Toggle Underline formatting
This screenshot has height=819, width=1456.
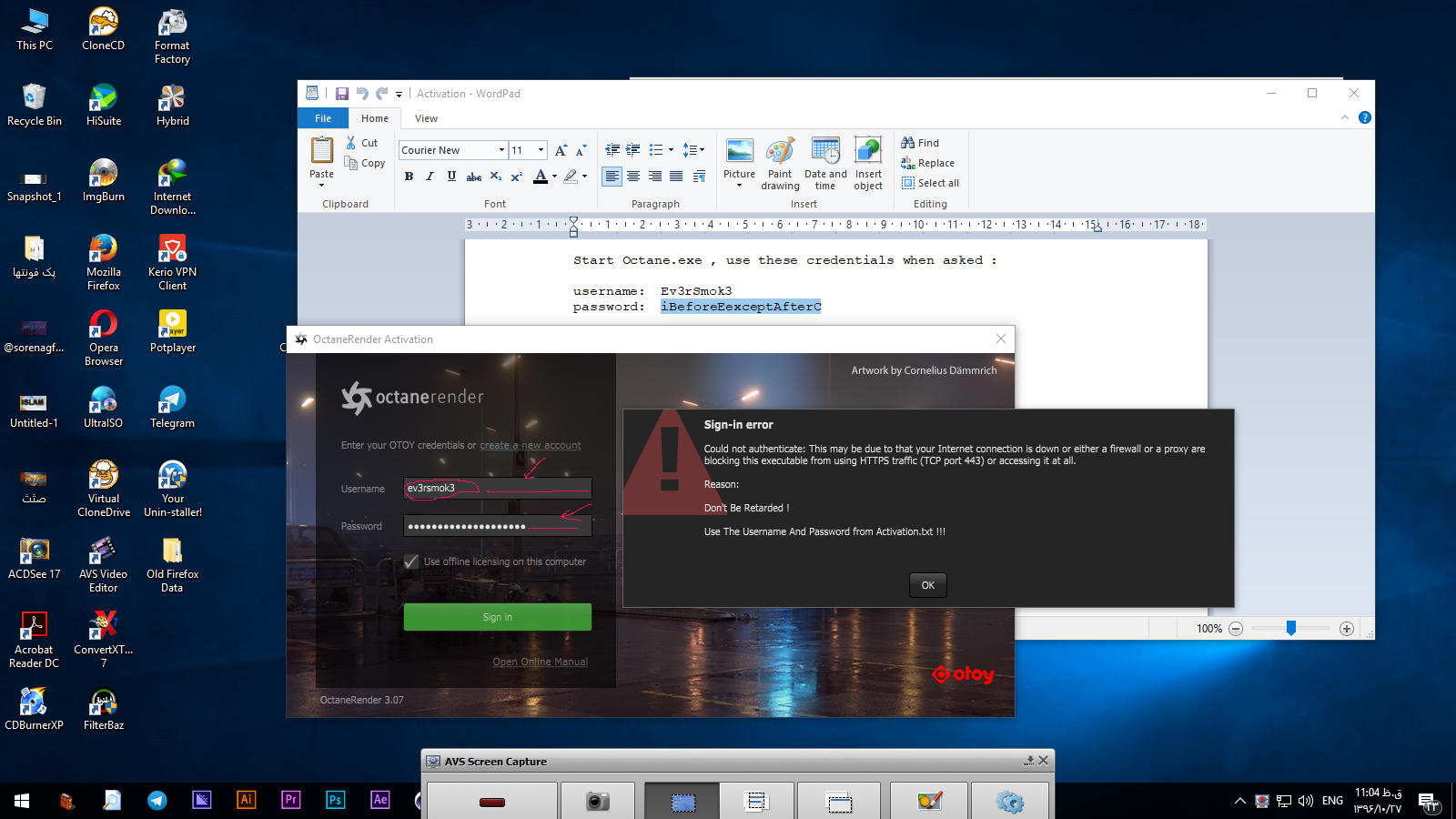[451, 177]
